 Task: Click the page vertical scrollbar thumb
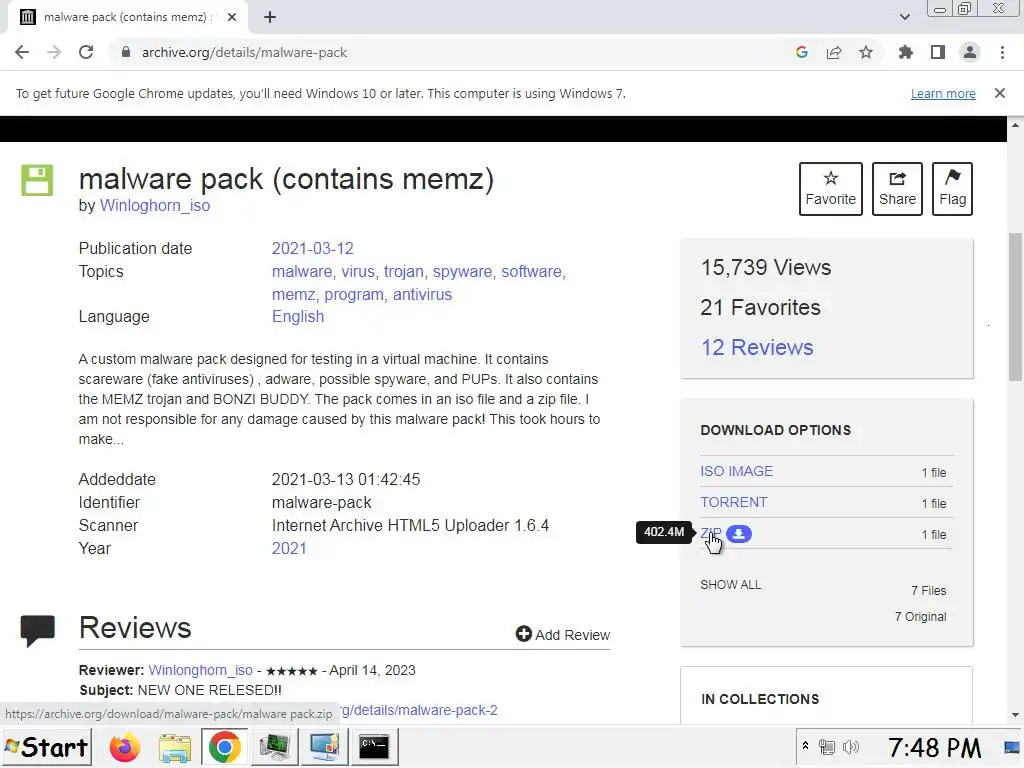tap(1015, 306)
